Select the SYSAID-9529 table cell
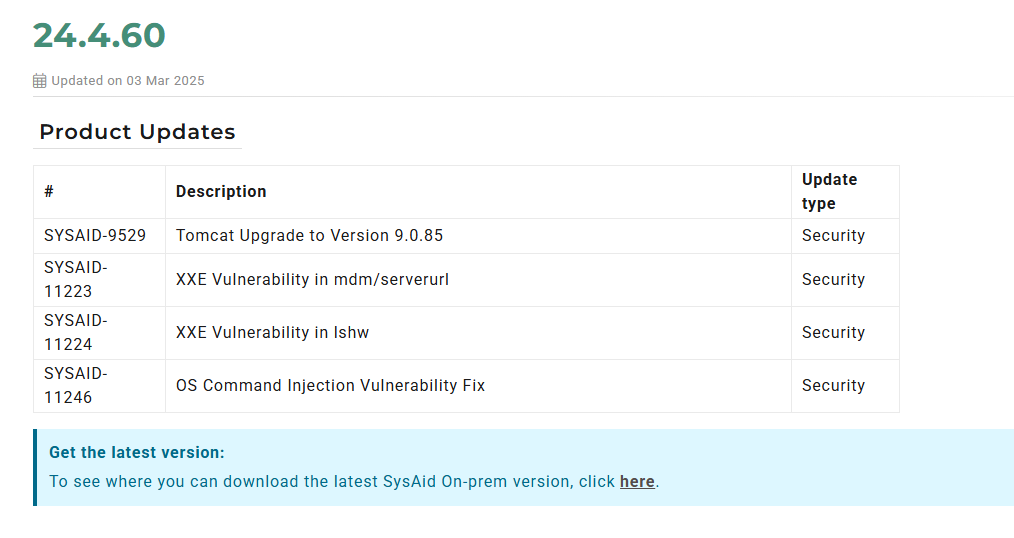1014x538 pixels. click(x=100, y=235)
